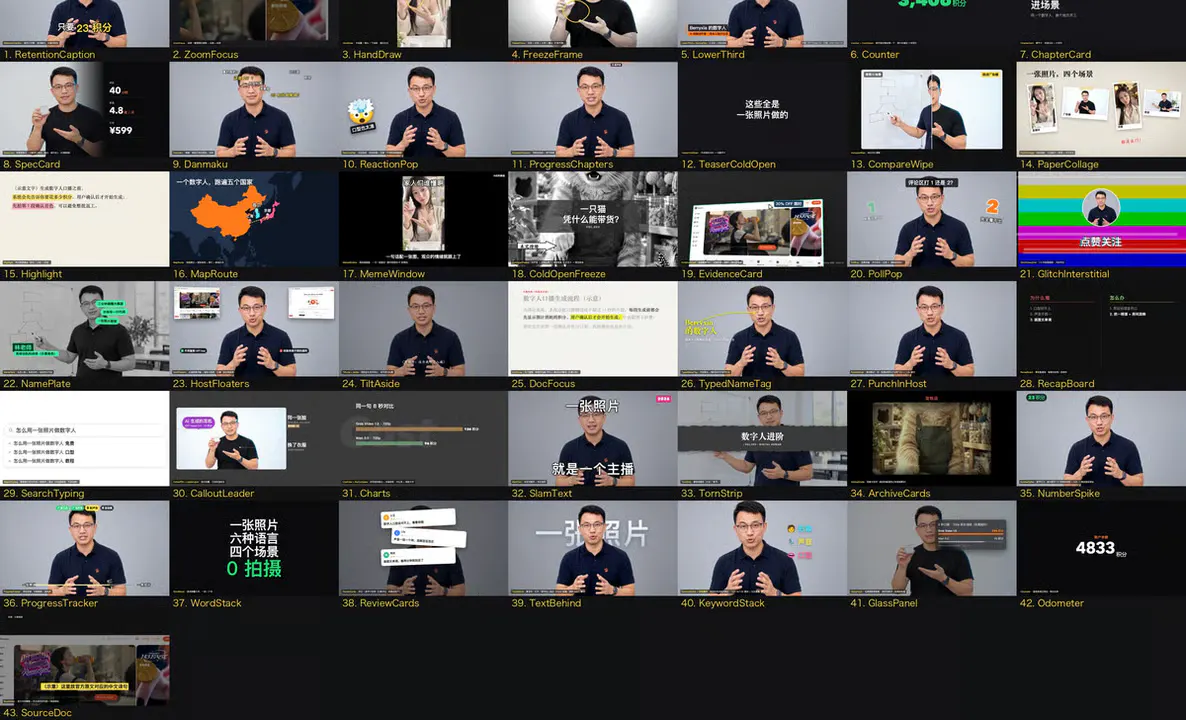Open the HandDraw thumbnail

[x=424, y=23]
